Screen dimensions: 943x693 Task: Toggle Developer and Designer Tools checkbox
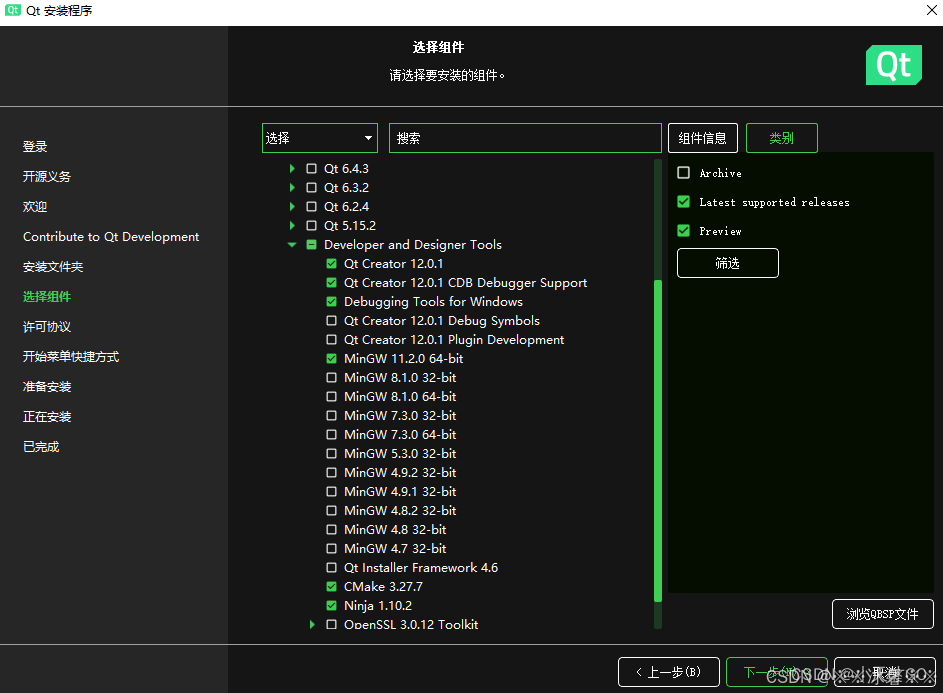point(312,245)
